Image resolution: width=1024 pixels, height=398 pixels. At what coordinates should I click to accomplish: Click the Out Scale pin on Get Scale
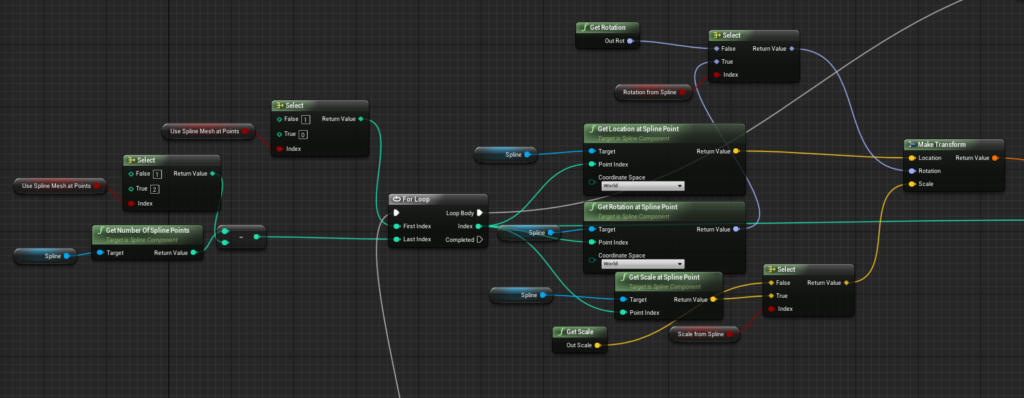click(x=597, y=344)
